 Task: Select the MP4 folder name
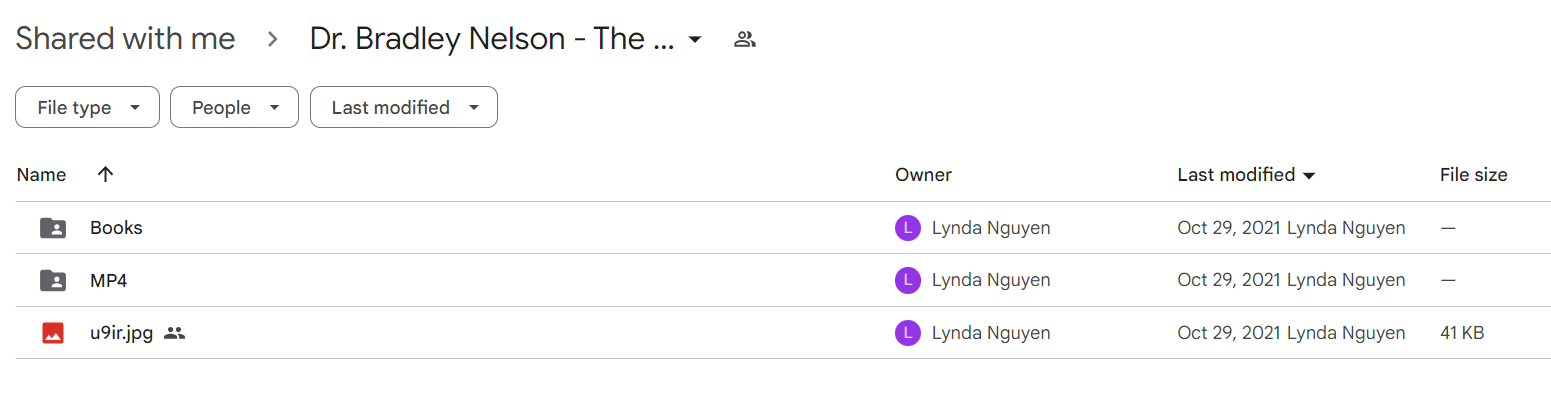click(108, 281)
